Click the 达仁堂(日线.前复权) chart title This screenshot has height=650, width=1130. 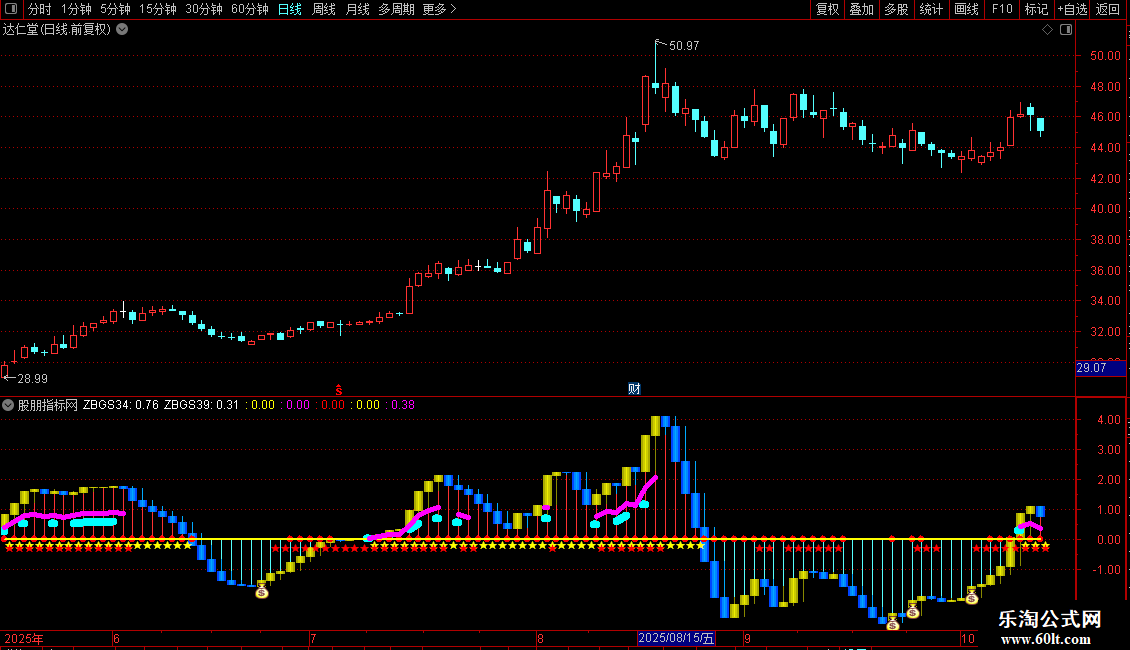[57, 30]
